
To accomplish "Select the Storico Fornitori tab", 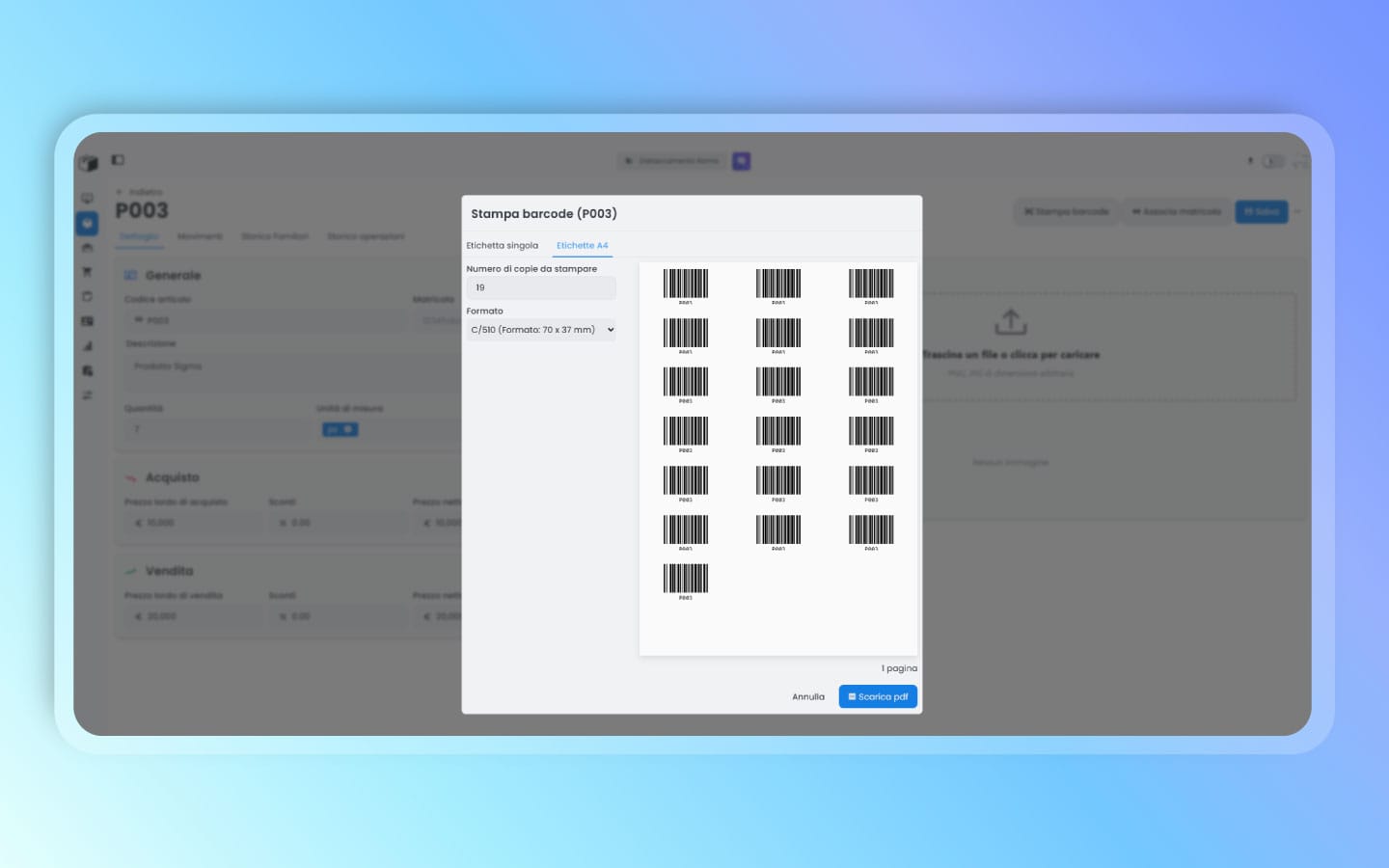I will [275, 236].
